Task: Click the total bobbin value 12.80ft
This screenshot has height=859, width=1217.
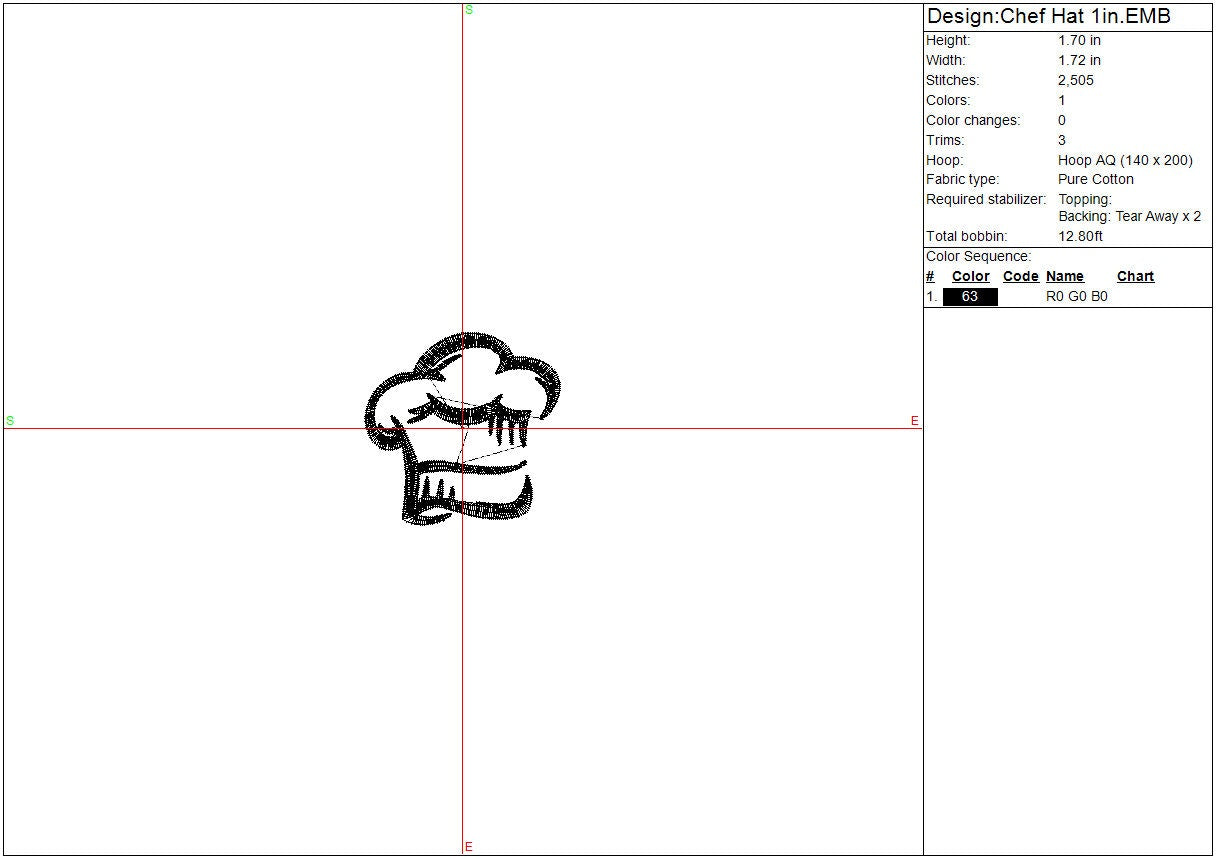Action: [x=1080, y=237]
